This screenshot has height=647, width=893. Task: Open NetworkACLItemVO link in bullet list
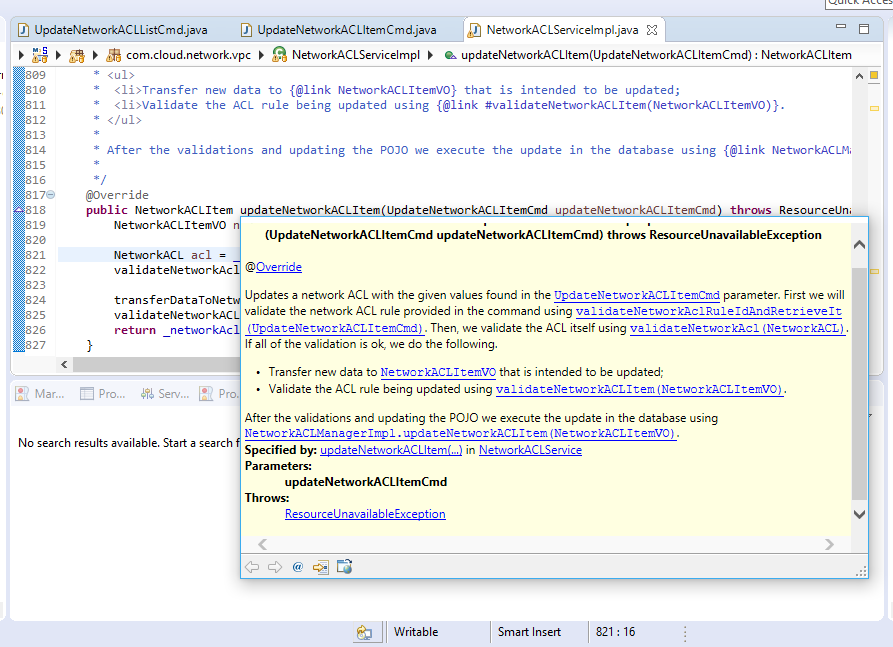[x=438, y=372]
